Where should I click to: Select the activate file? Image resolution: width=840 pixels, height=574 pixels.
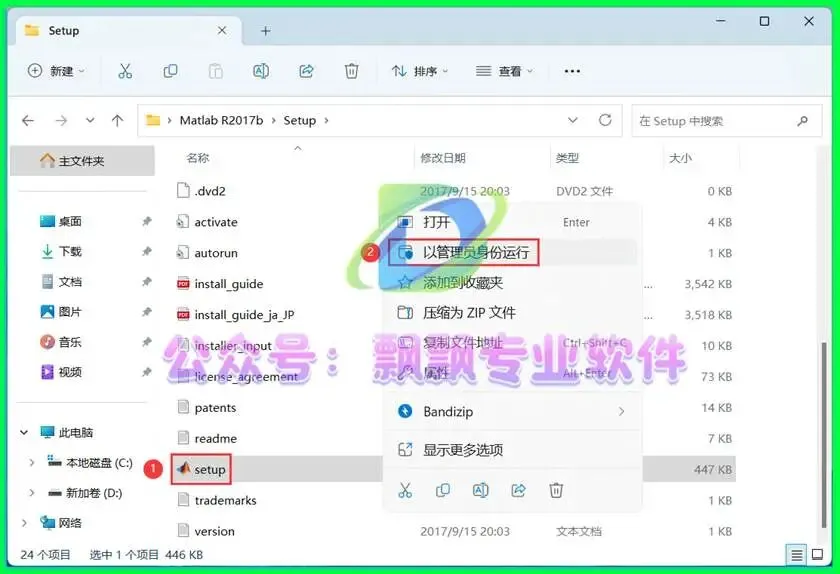[207, 222]
